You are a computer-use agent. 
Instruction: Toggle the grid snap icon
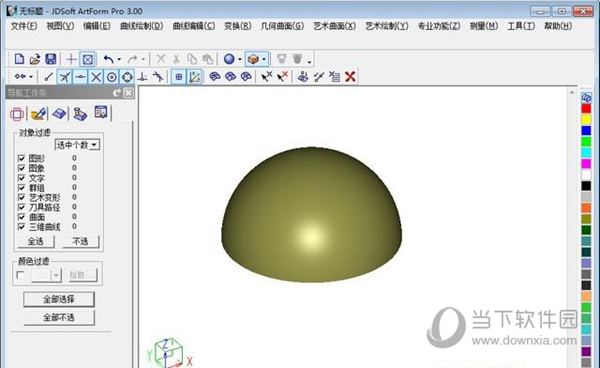tap(178, 77)
